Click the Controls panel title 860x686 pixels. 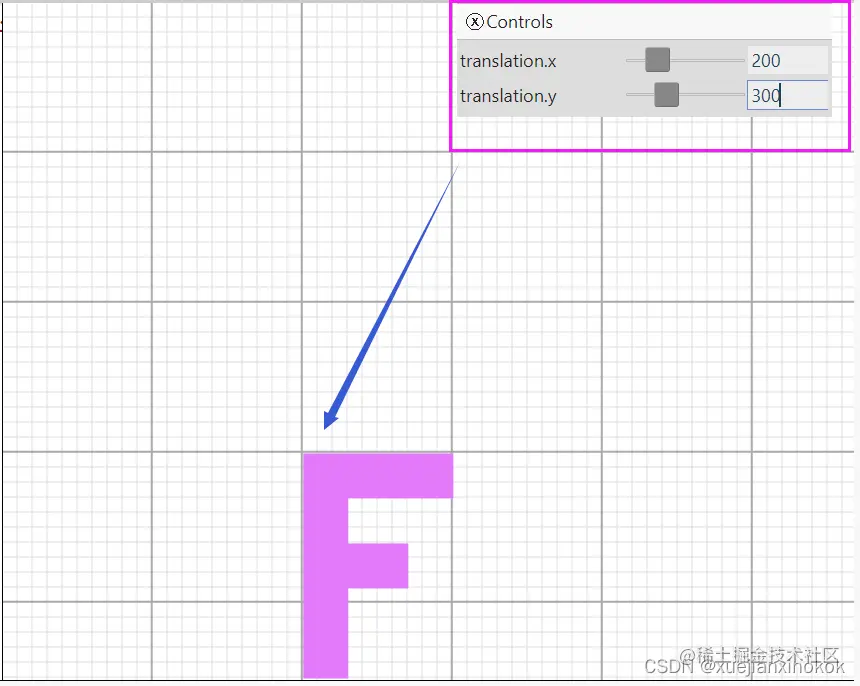pyautogui.click(x=519, y=22)
